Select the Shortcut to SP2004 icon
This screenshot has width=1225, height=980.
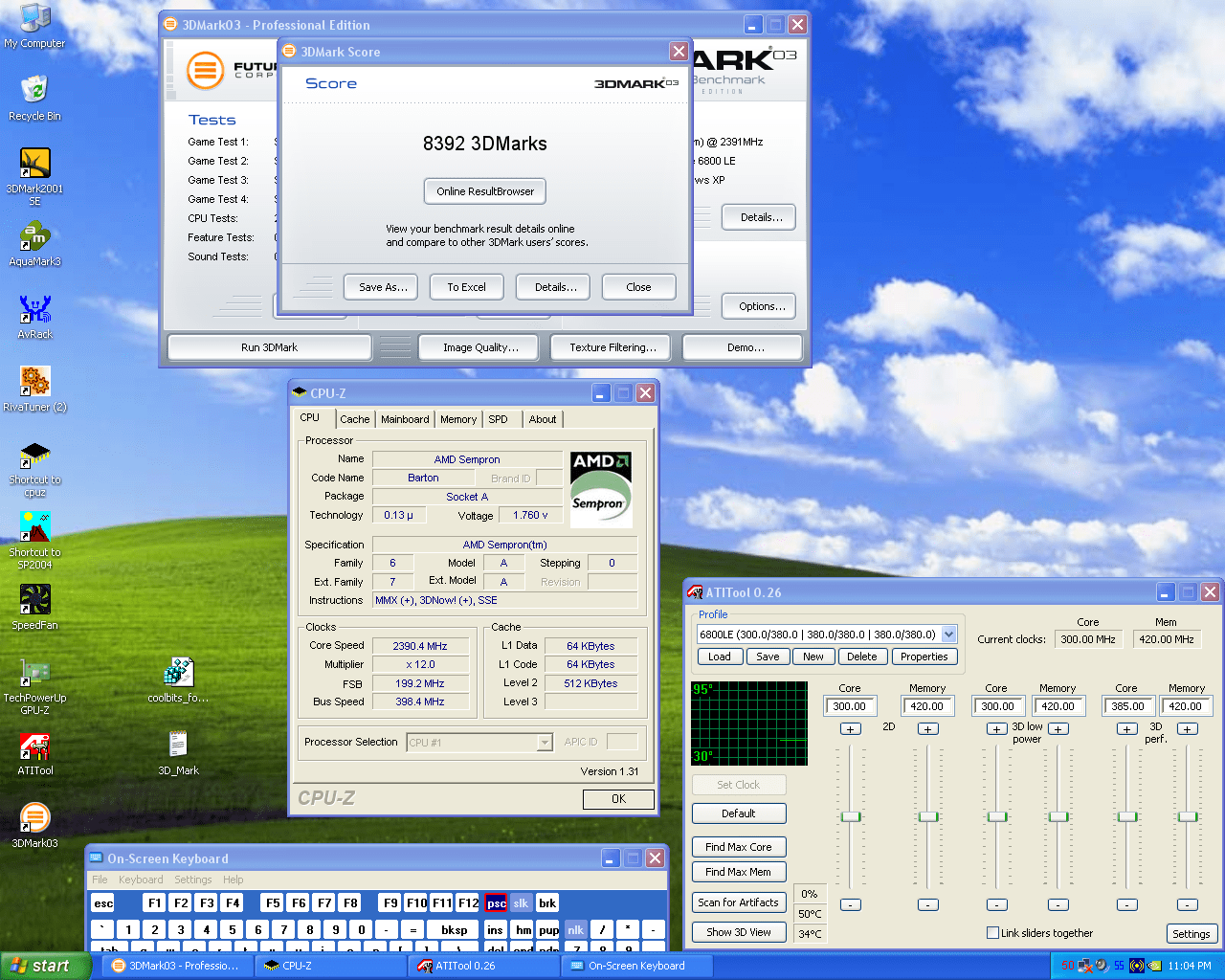(x=34, y=541)
